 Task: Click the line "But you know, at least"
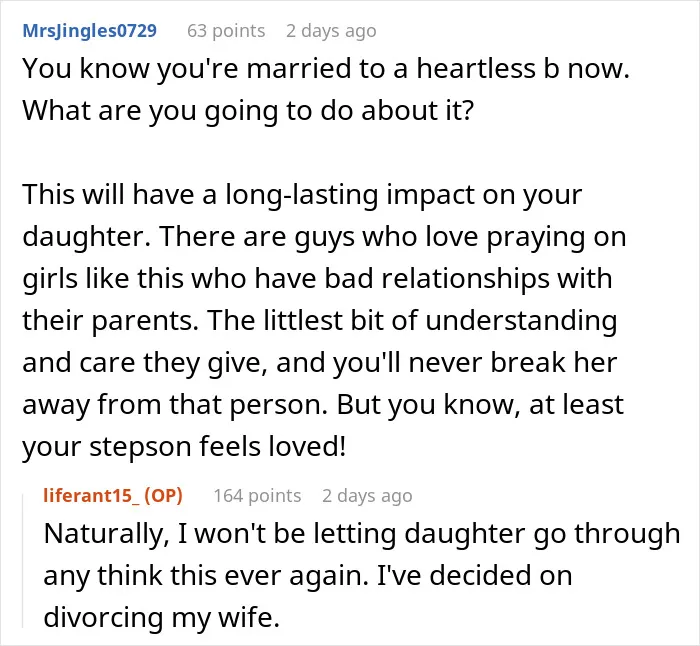tap(480, 404)
